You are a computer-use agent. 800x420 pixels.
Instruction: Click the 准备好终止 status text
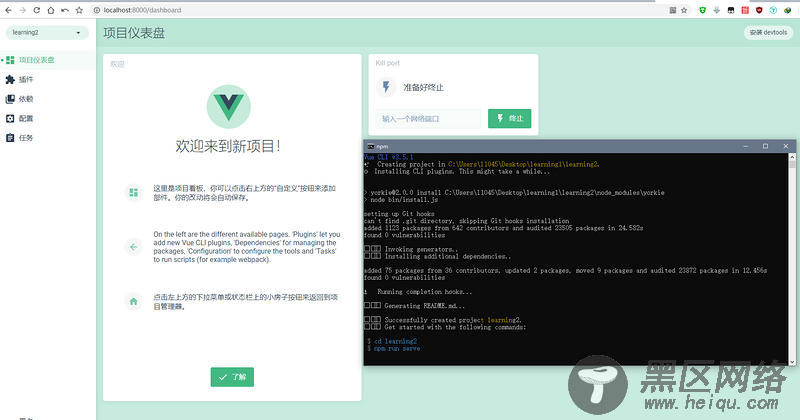tap(423, 87)
